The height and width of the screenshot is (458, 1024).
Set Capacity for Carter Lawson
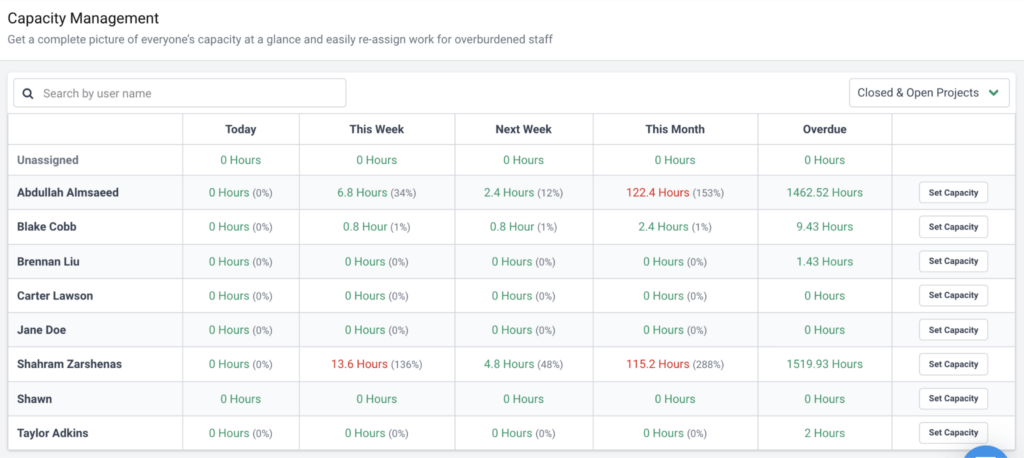click(x=952, y=295)
